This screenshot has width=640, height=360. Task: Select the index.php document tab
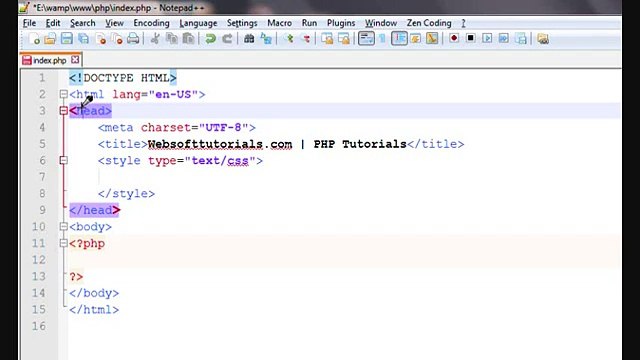click(50, 60)
